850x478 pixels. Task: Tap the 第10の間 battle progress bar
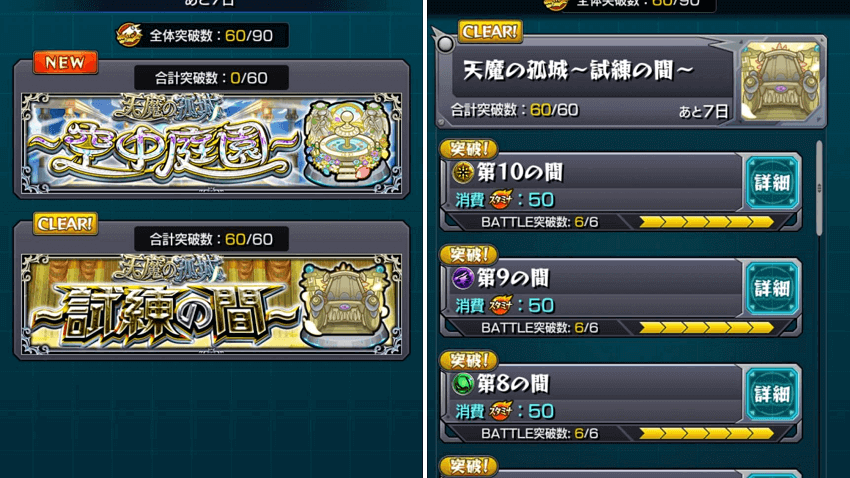tap(706, 222)
